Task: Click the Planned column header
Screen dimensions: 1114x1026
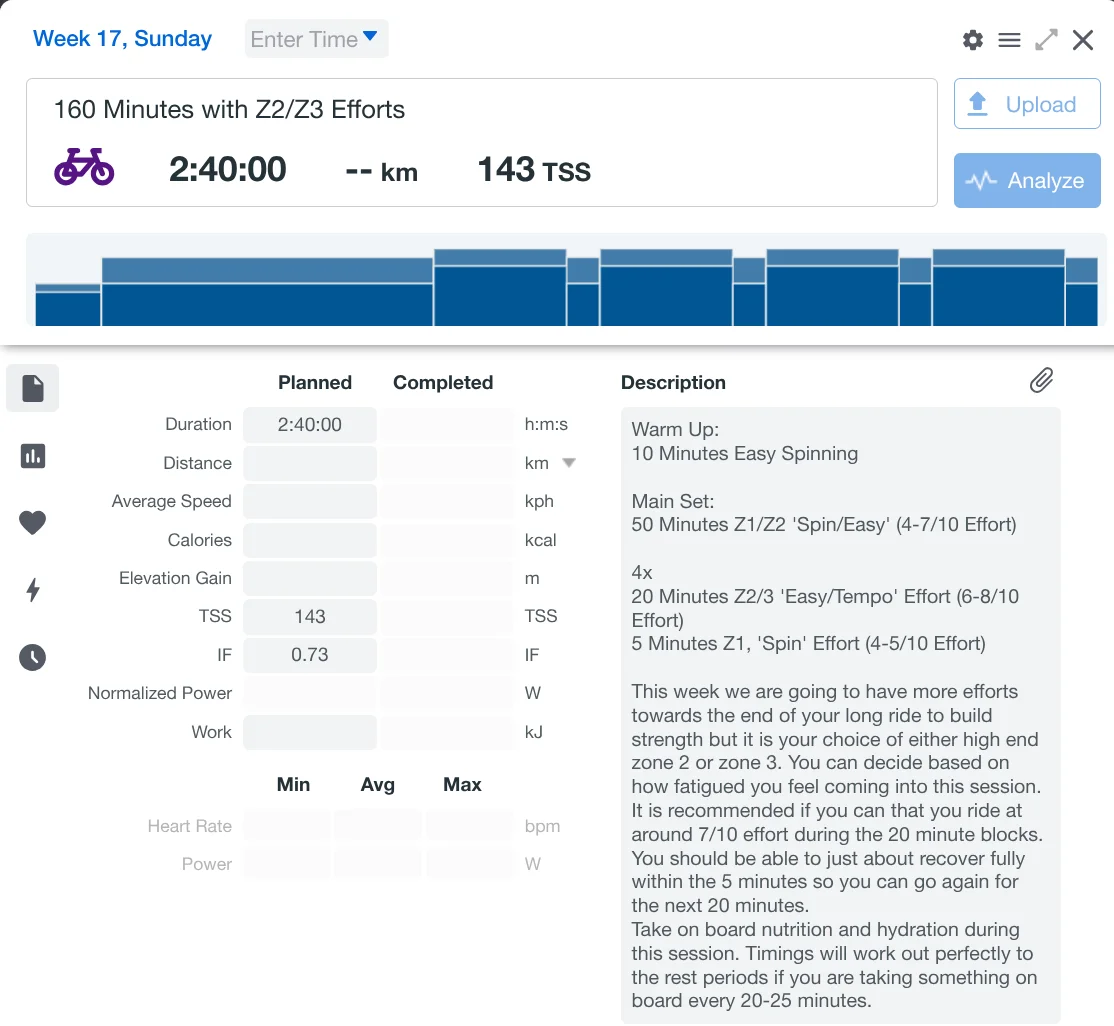Action: tap(315, 382)
